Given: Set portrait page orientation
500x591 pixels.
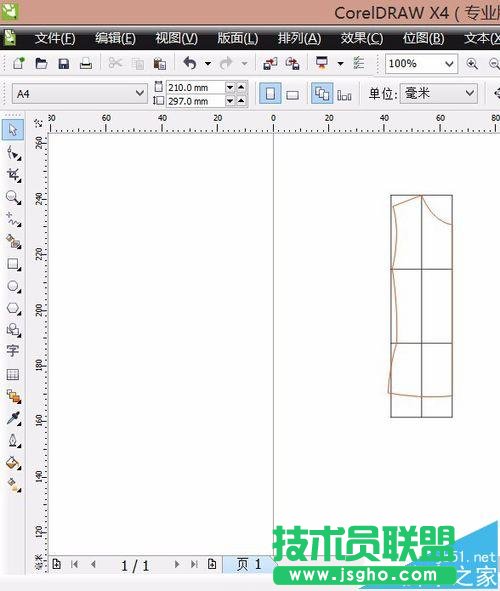Looking at the screenshot, I should (x=270, y=93).
